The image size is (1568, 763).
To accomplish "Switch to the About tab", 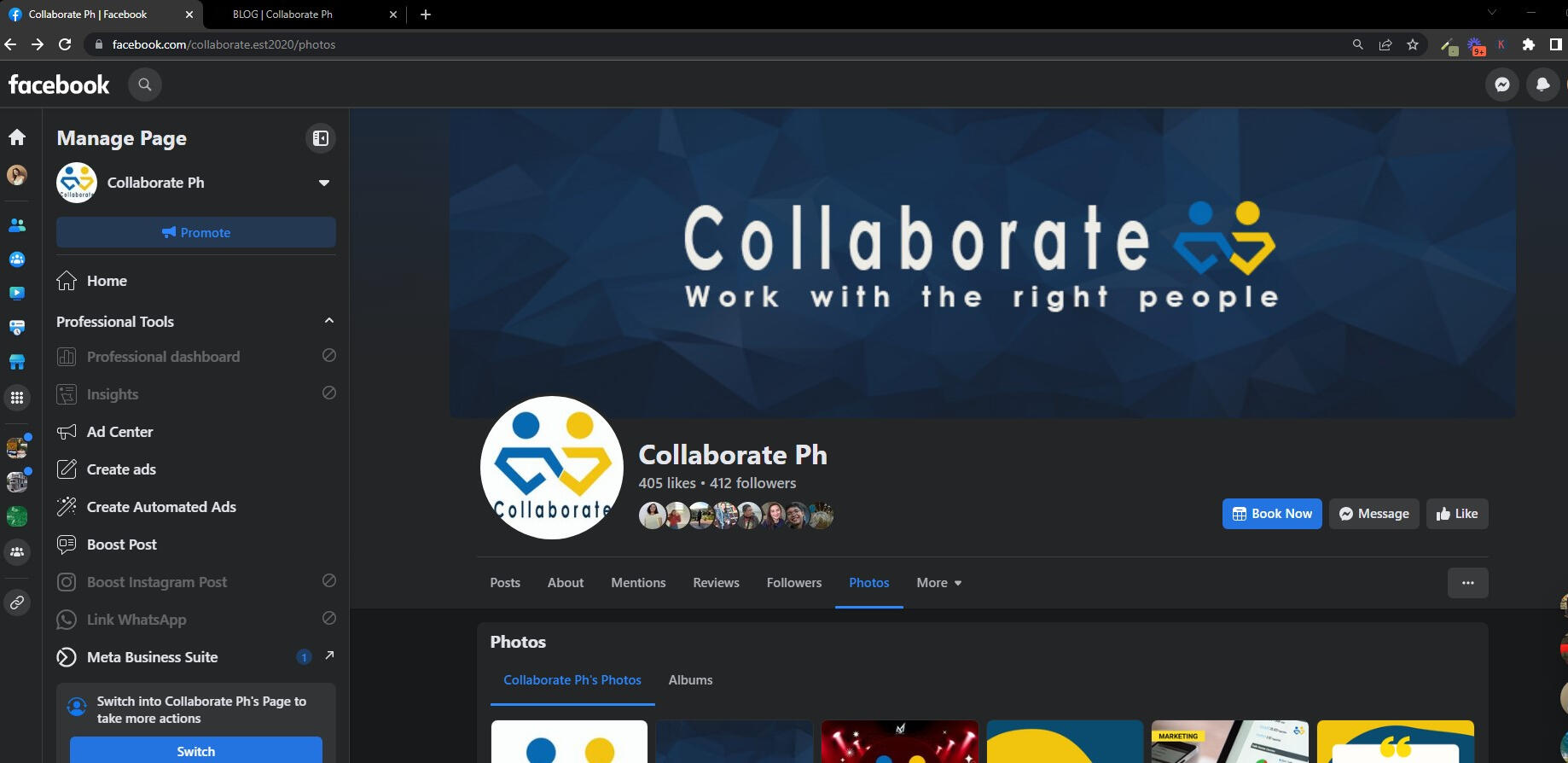I will pos(566,583).
